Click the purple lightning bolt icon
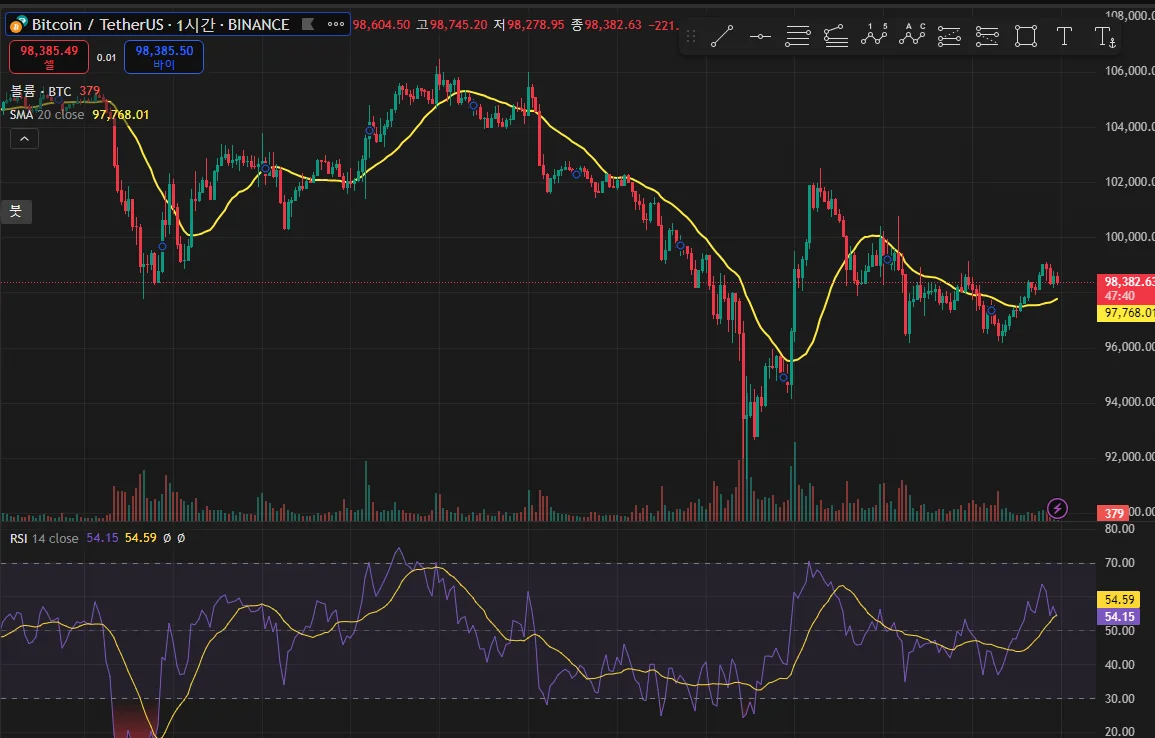Image resolution: width=1155 pixels, height=738 pixels. tap(1057, 508)
